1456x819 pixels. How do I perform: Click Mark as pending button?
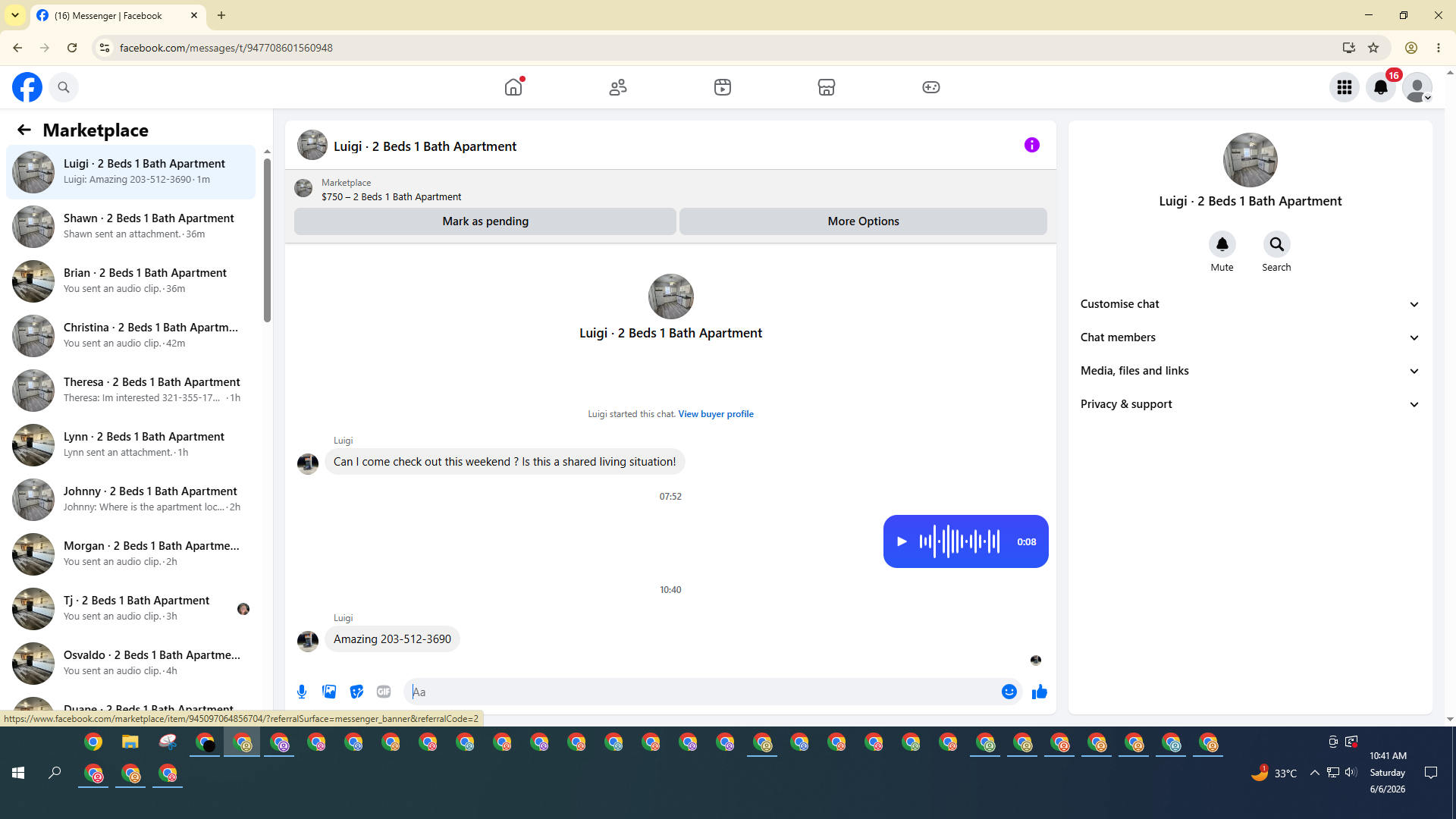[485, 221]
